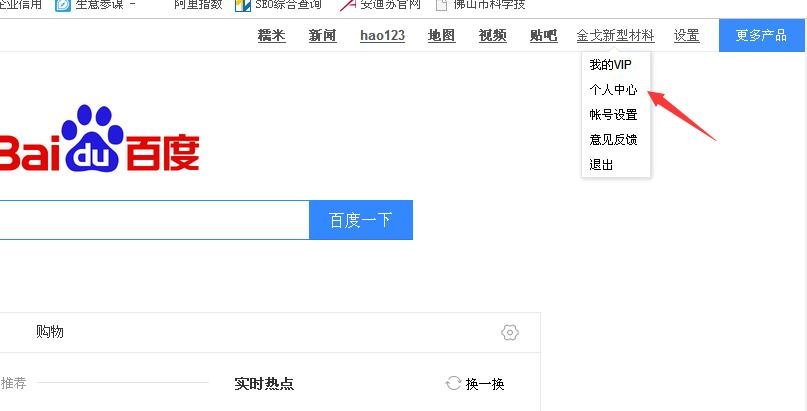This screenshot has width=807, height=411.
Task: Select 我的VIP from the dropdown
Action: (x=610, y=65)
